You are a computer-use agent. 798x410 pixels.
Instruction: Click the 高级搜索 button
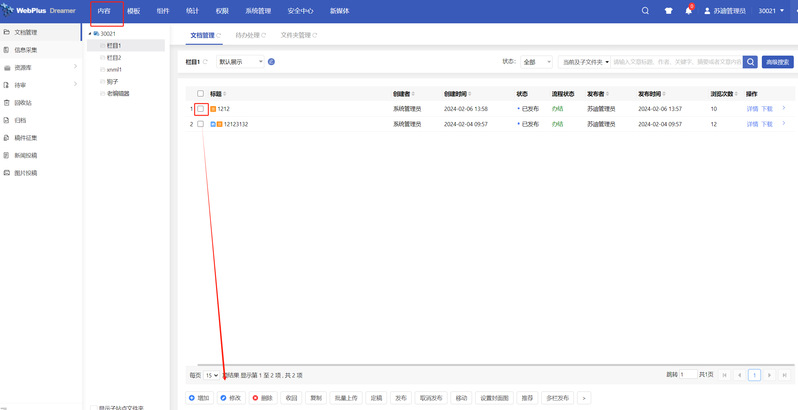pyautogui.click(x=778, y=62)
